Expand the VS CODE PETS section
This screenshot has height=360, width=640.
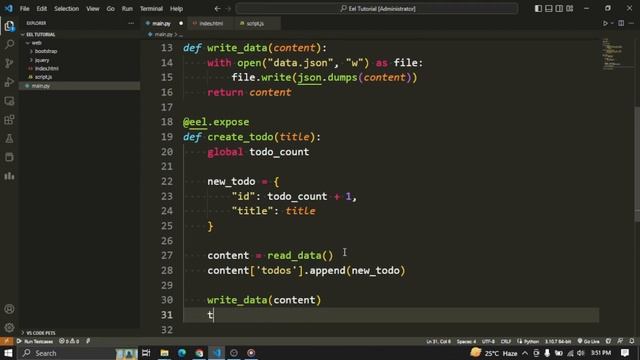coord(80,333)
